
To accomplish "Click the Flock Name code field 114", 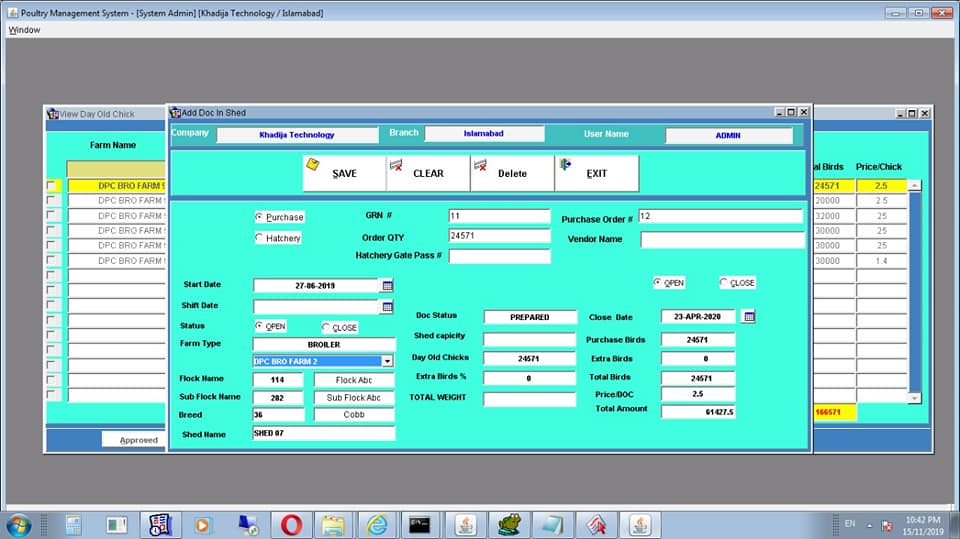I will point(277,380).
